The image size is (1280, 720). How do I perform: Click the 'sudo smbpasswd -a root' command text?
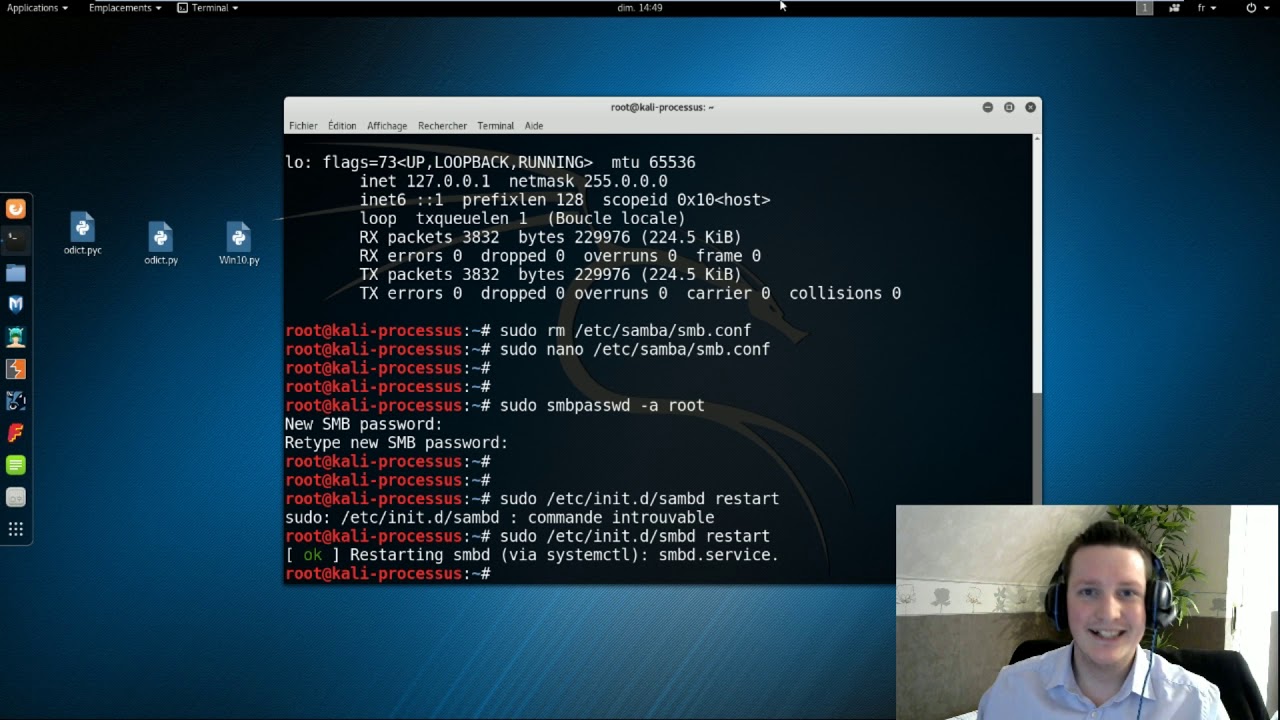coord(602,405)
